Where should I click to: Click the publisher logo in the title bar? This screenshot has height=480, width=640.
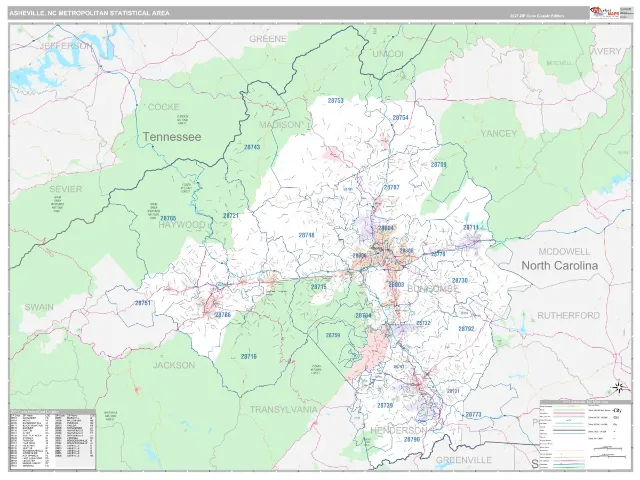[x=604, y=12]
